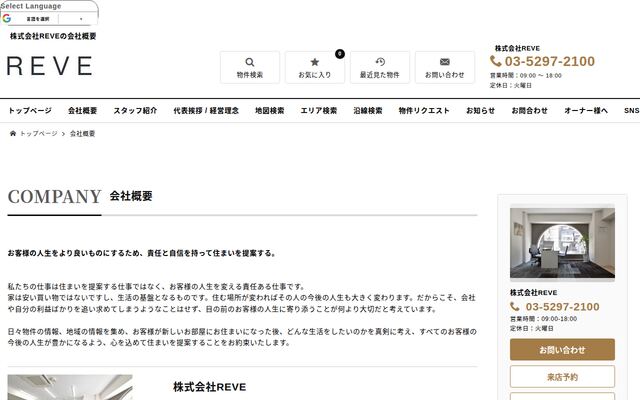This screenshot has width=640, height=400.
Task: Call header number 03-5297-2100
Action: (550, 61)
